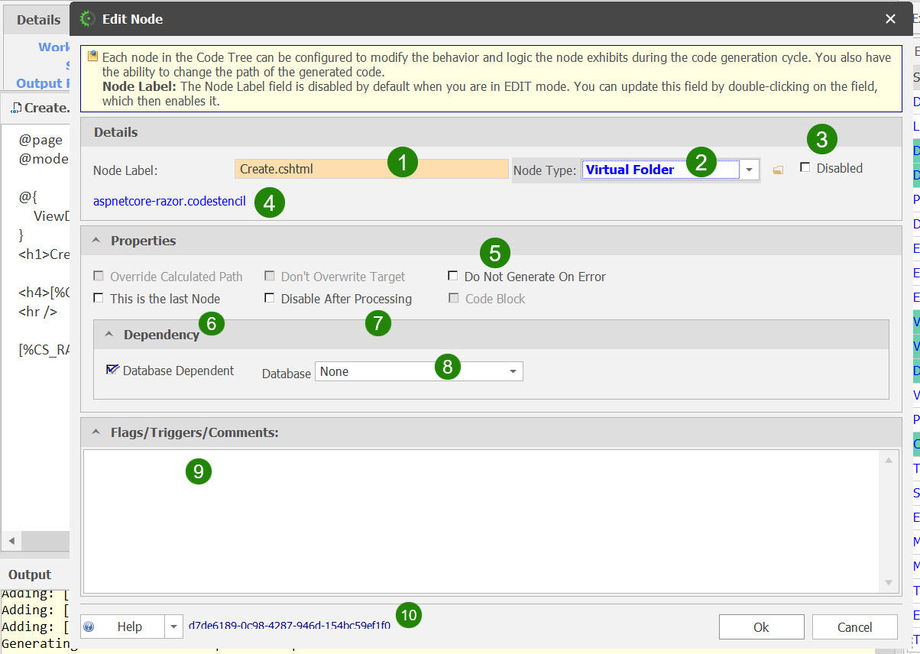Click the file icon on the Create tab
Viewport: 920px width, 654px height.
coord(17,108)
